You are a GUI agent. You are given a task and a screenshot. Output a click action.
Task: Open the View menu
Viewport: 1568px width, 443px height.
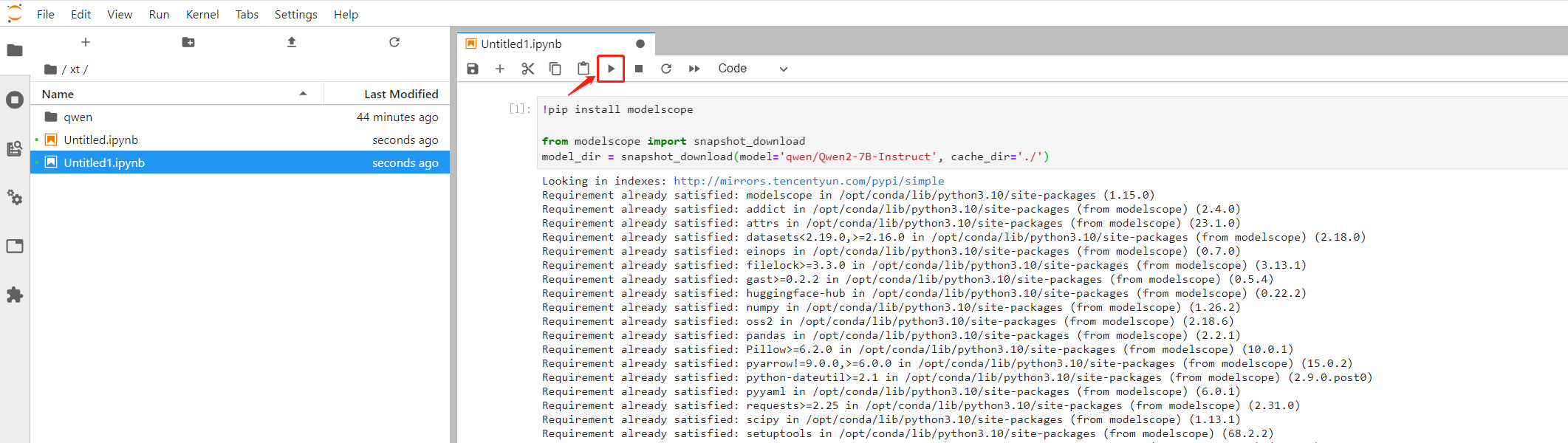120,14
